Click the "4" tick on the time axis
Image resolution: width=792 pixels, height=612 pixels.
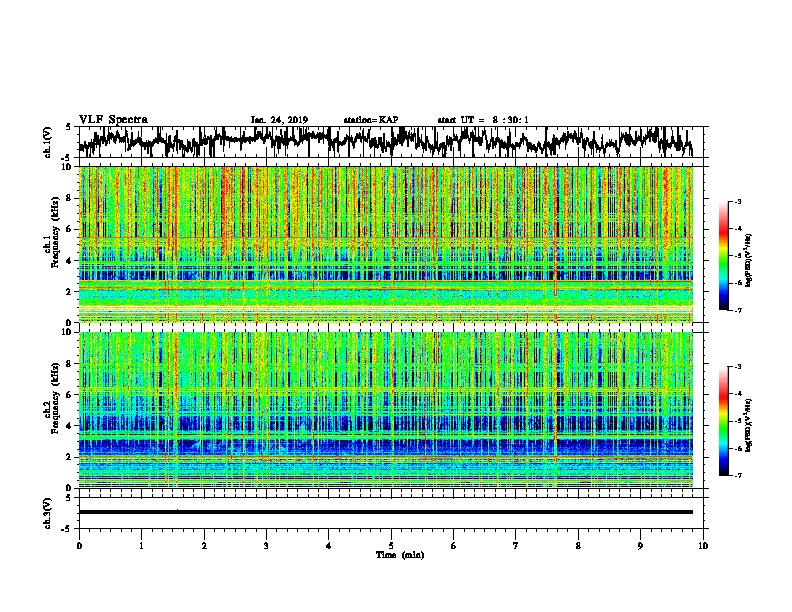point(329,546)
